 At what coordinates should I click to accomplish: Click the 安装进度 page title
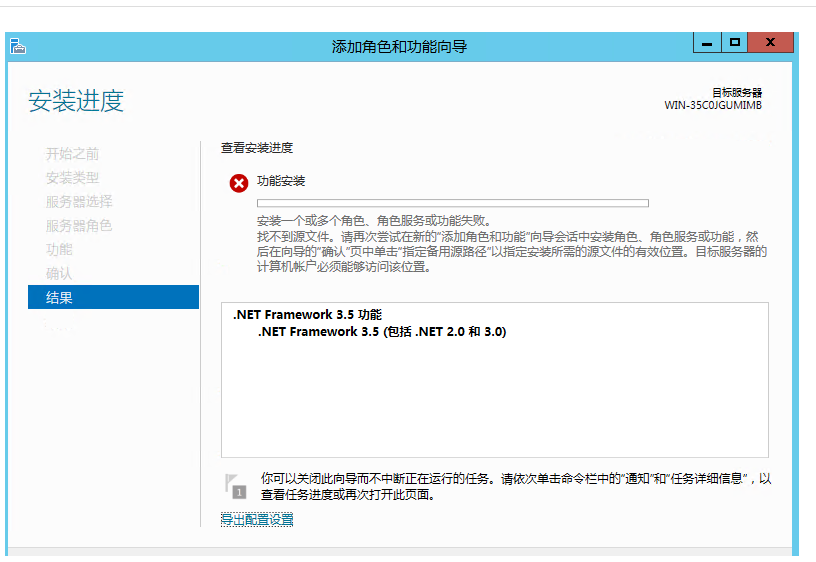click(76, 100)
